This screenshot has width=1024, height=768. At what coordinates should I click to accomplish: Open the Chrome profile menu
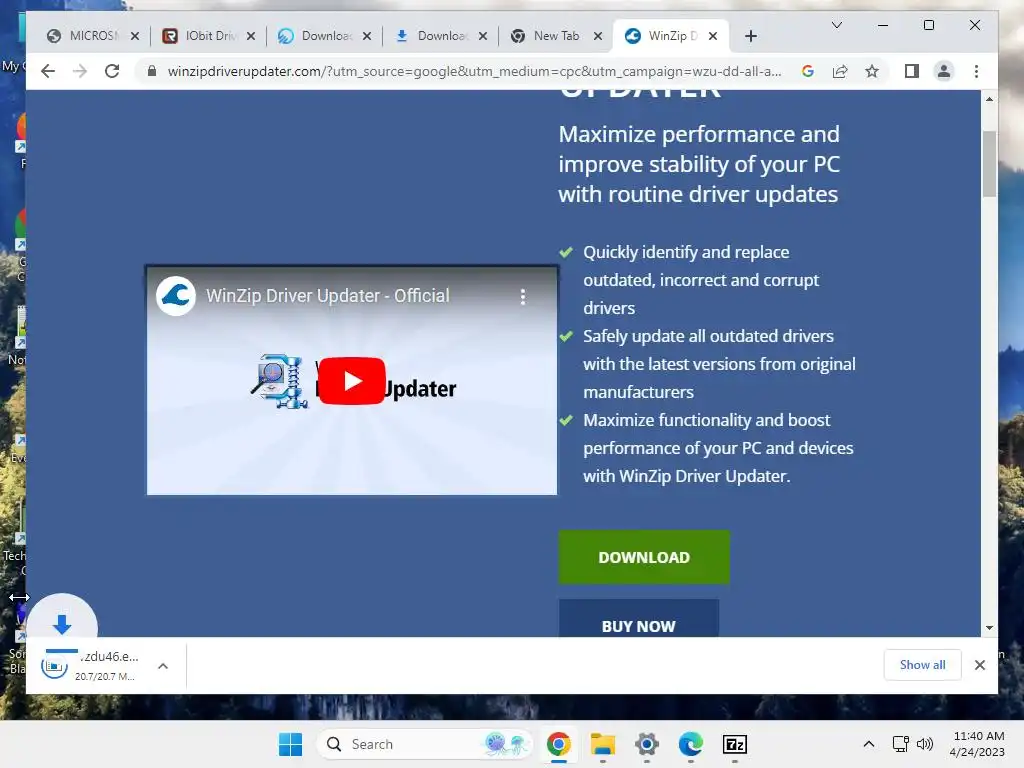point(944,71)
